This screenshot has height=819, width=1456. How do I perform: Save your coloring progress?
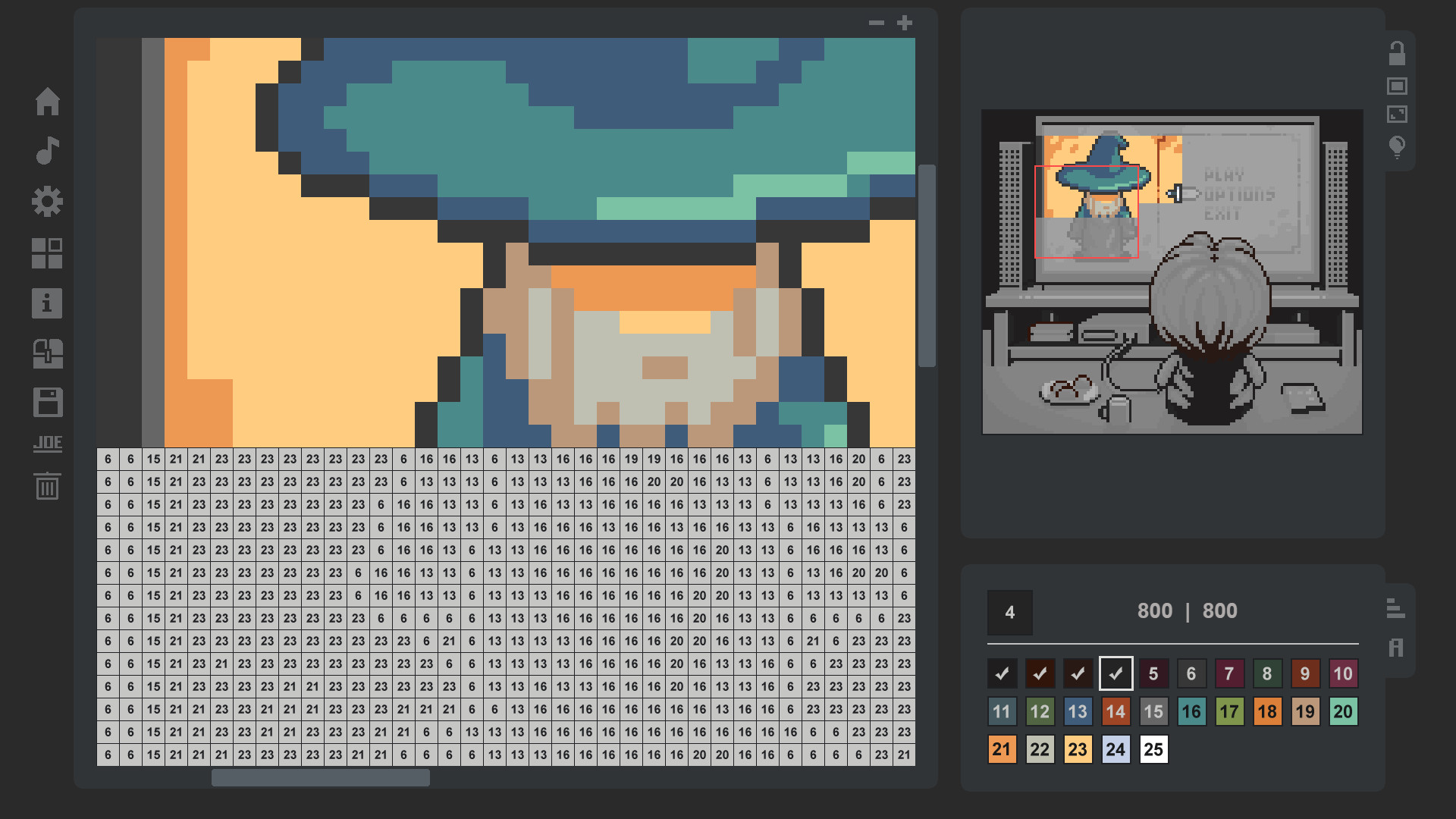pos(49,403)
